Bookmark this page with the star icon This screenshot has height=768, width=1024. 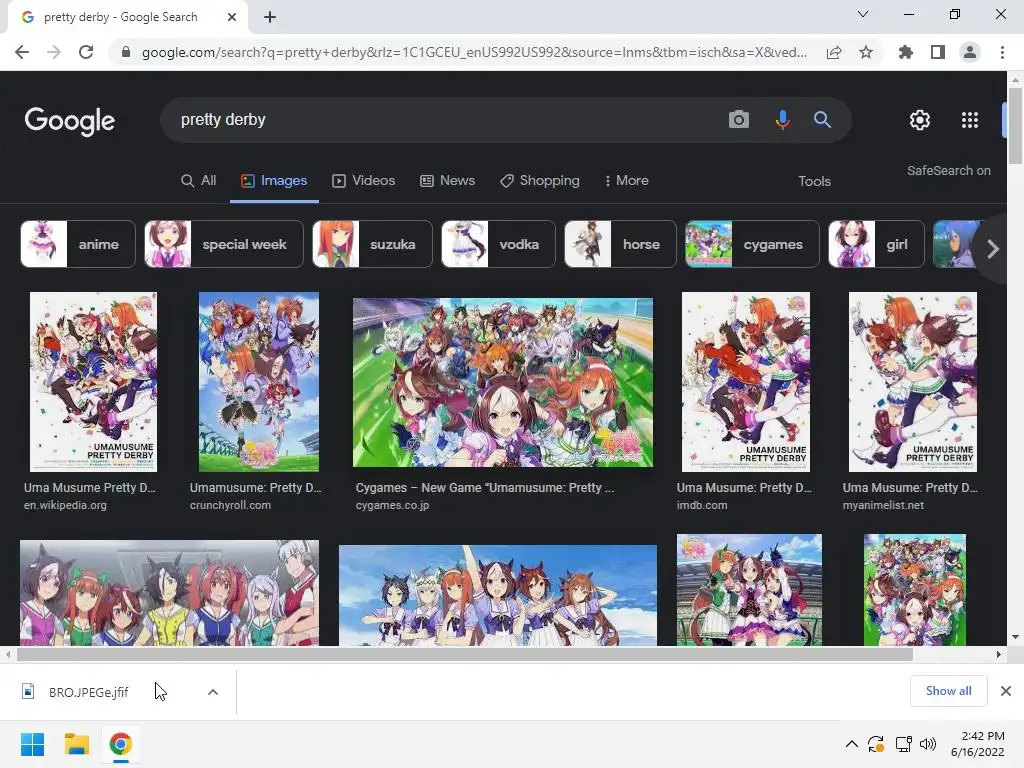pyautogui.click(x=866, y=52)
